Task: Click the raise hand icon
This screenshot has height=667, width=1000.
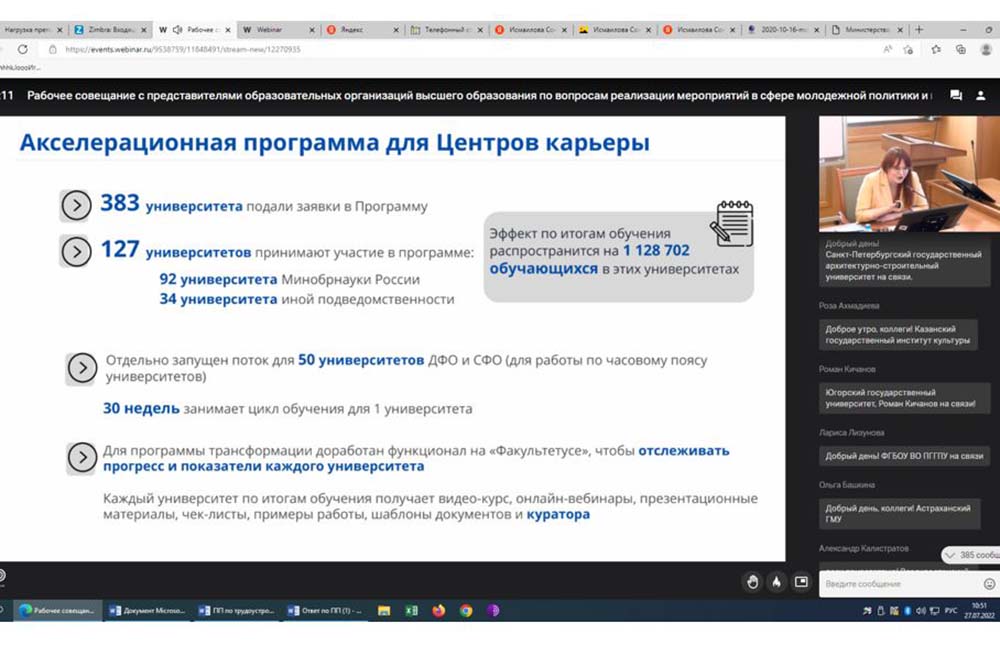Action: click(x=753, y=581)
